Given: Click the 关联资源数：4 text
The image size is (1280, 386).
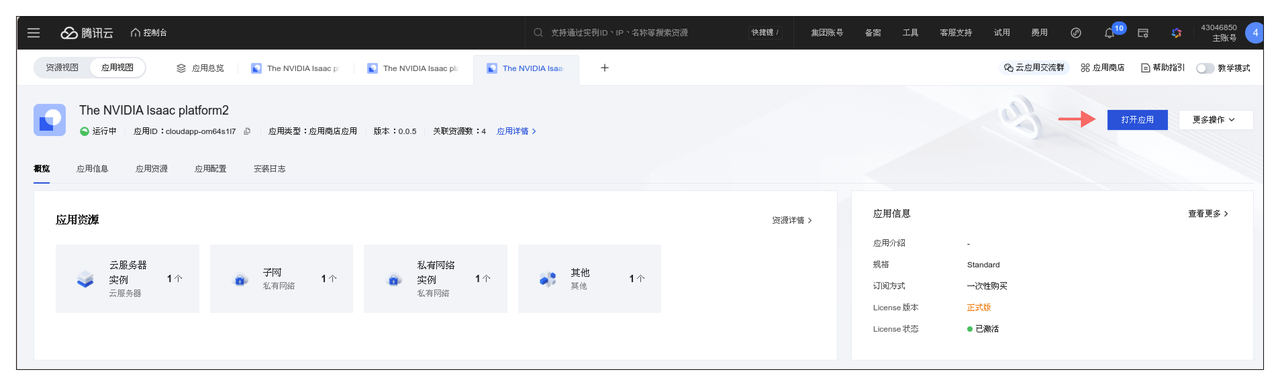Looking at the screenshot, I should pyautogui.click(x=459, y=131).
